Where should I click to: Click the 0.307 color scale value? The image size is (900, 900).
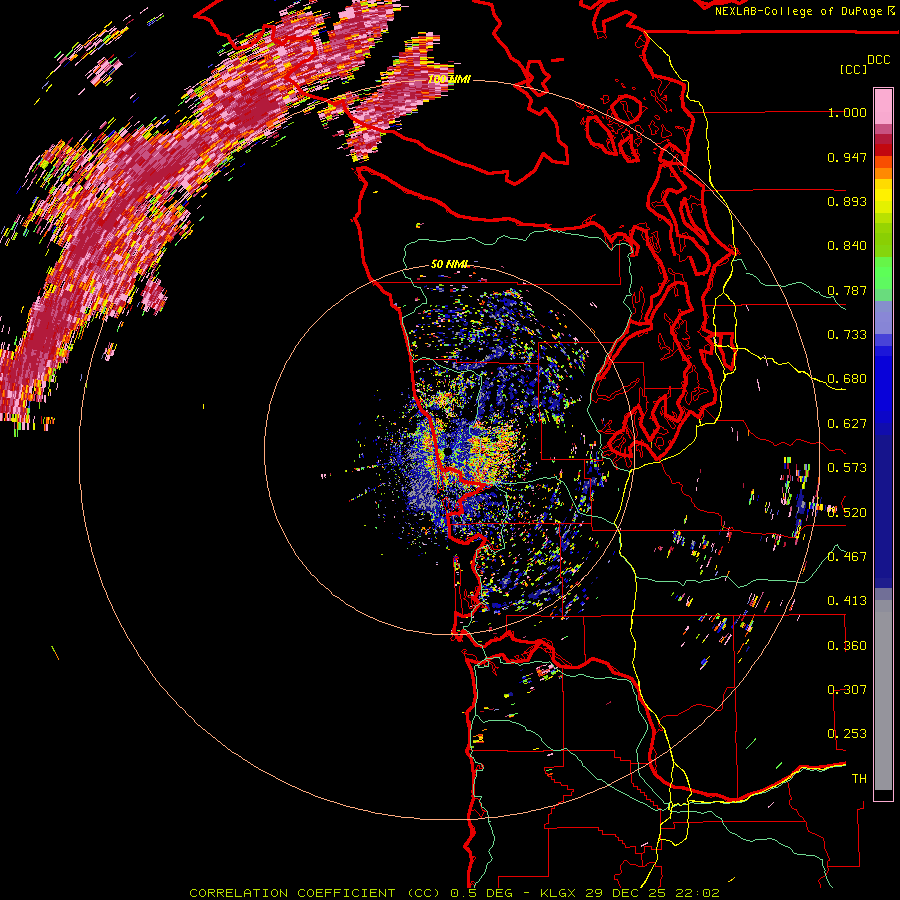click(847, 690)
